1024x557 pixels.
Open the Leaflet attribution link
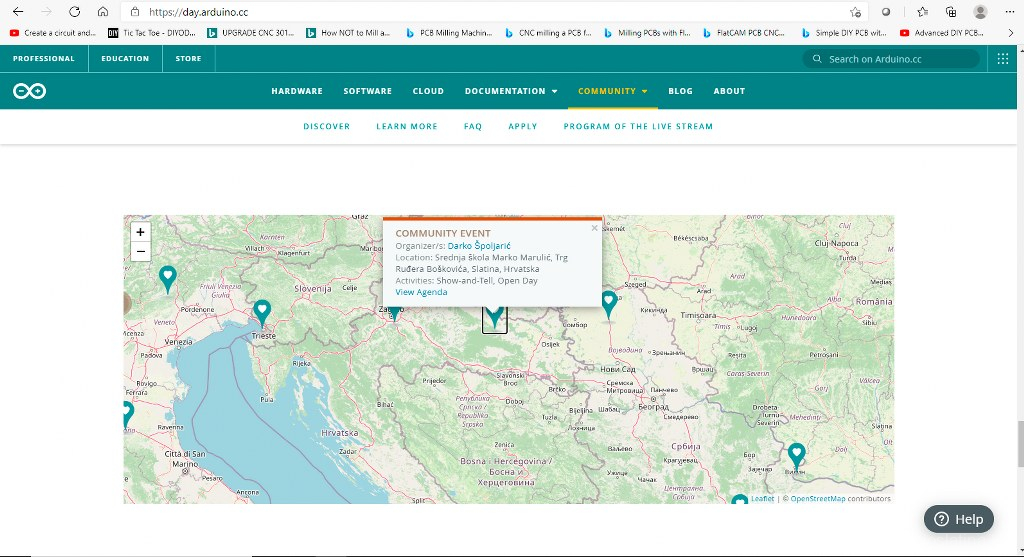coord(762,498)
